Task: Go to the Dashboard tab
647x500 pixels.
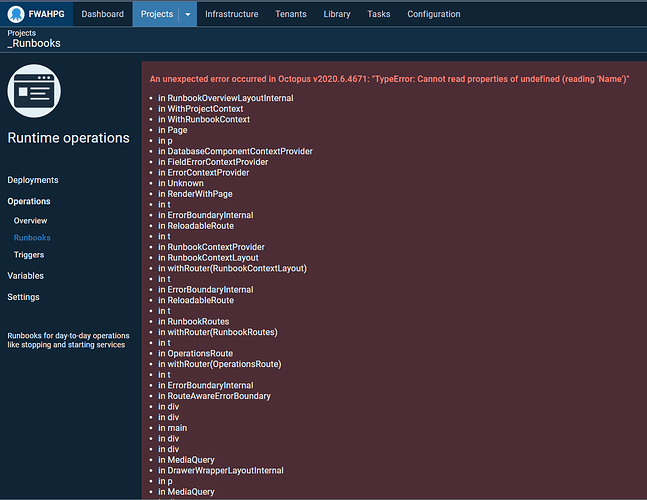Action: point(102,14)
